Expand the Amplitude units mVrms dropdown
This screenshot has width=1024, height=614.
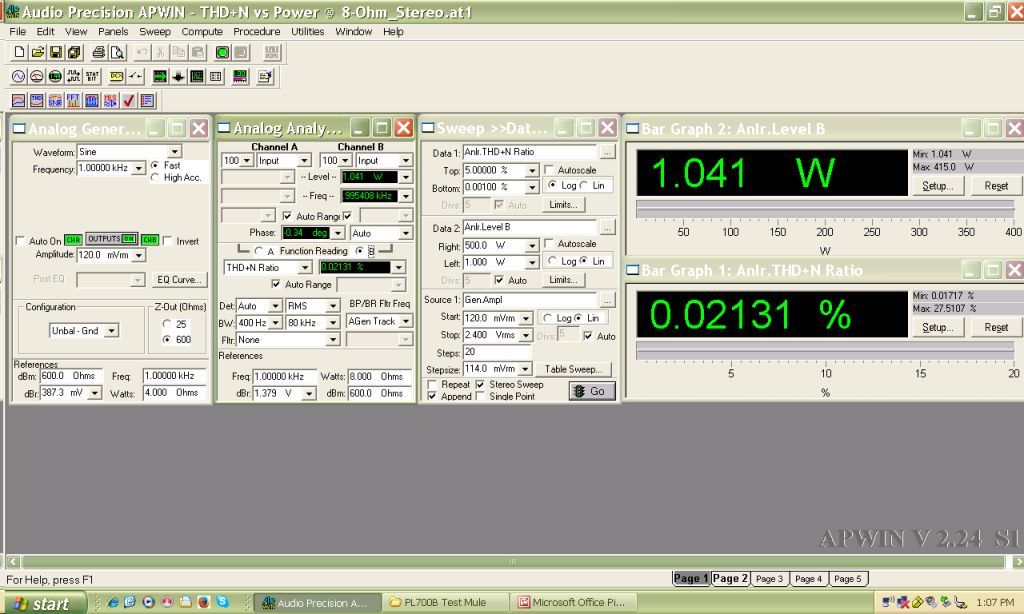click(x=138, y=255)
